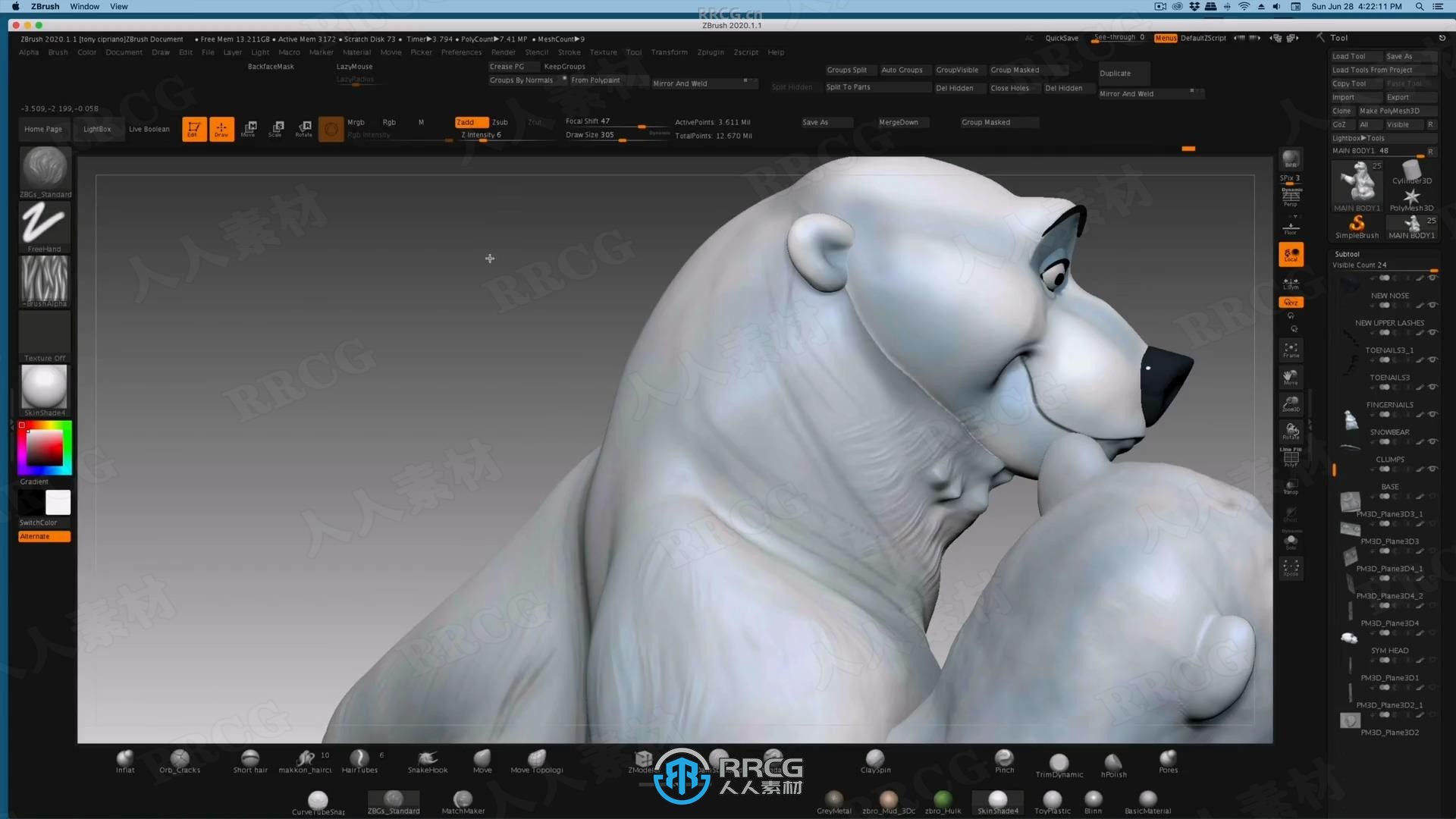Toggle Perspective mode
This screenshot has height=819, width=1456.
[1291, 196]
